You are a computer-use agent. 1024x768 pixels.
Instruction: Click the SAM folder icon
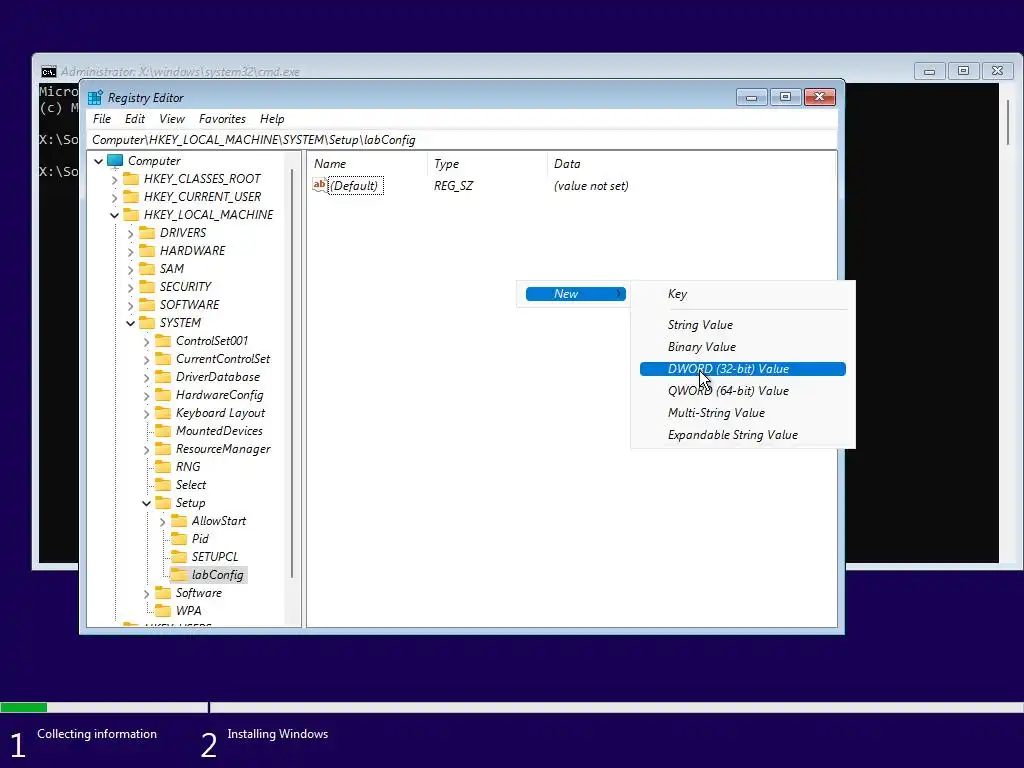click(148, 269)
